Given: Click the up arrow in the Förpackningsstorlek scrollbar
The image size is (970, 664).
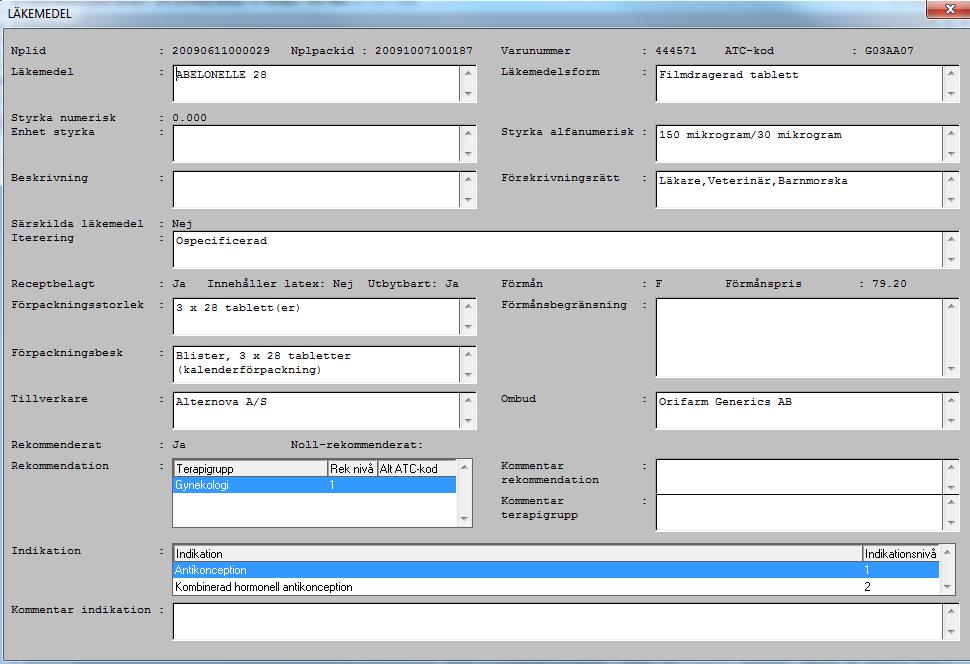Looking at the screenshot, I should pyautogui.click(x=468, y=306).
